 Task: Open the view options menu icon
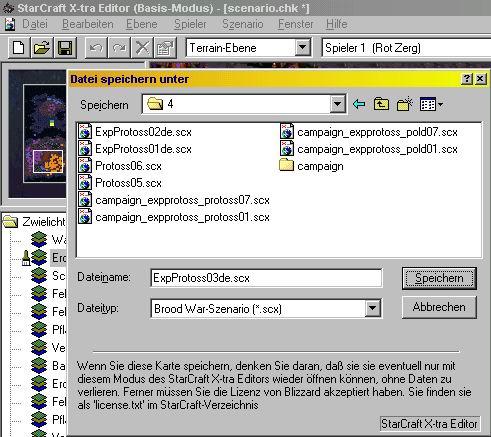[431, 104]
